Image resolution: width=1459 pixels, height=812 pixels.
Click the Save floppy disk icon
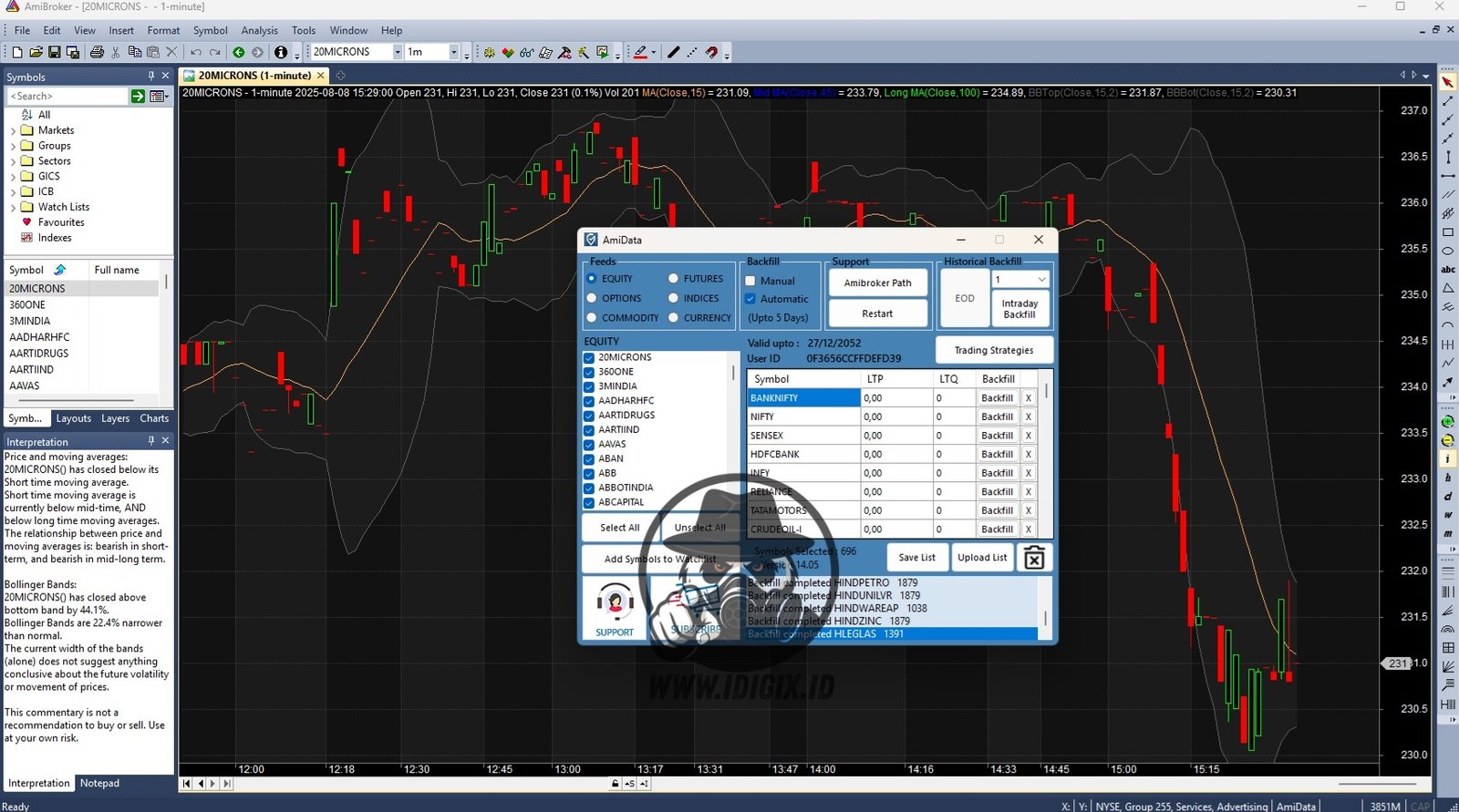pos(54,52)
